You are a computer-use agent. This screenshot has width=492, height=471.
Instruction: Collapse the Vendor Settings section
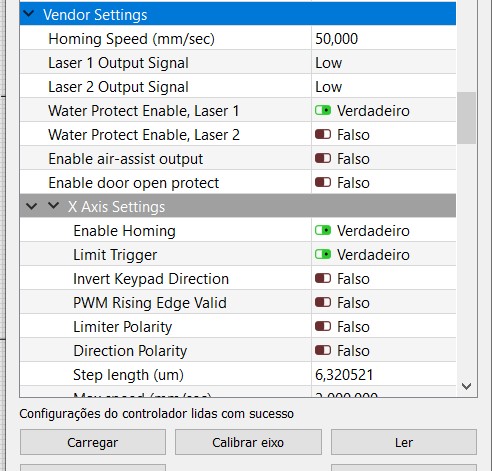(x=29, y=14)
